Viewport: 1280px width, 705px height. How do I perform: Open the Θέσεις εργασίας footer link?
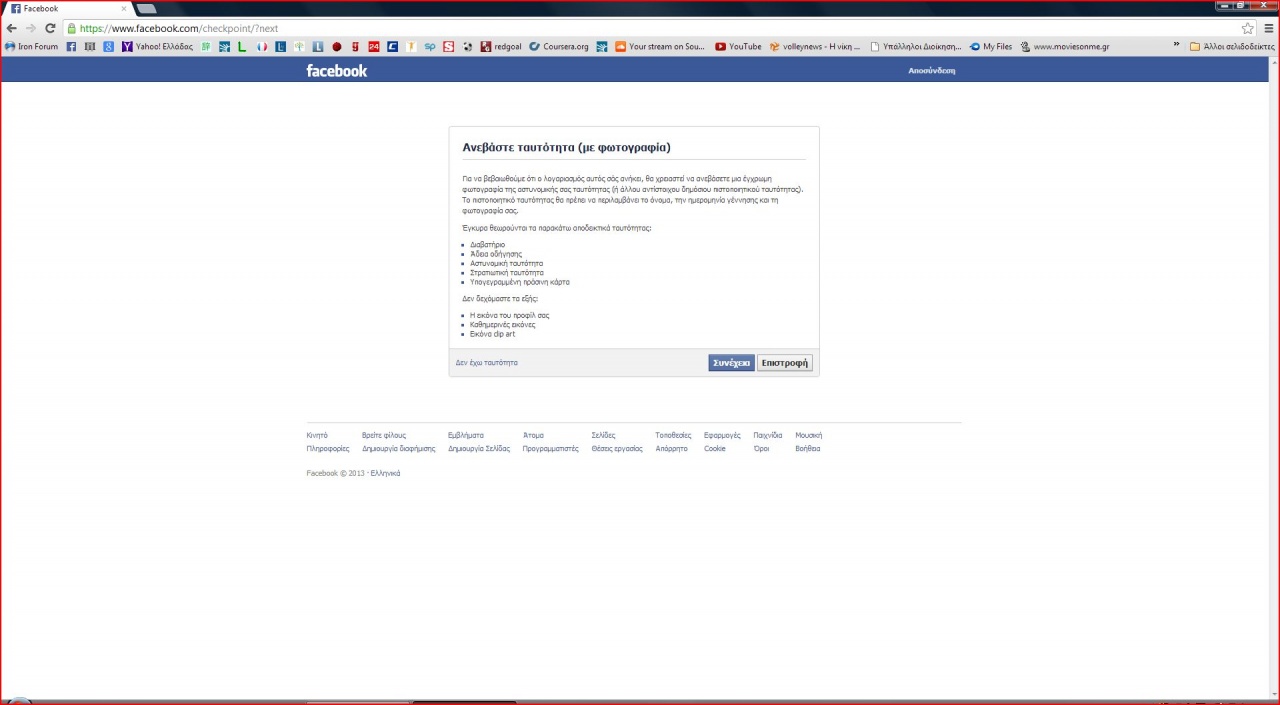tap(617, 449)
